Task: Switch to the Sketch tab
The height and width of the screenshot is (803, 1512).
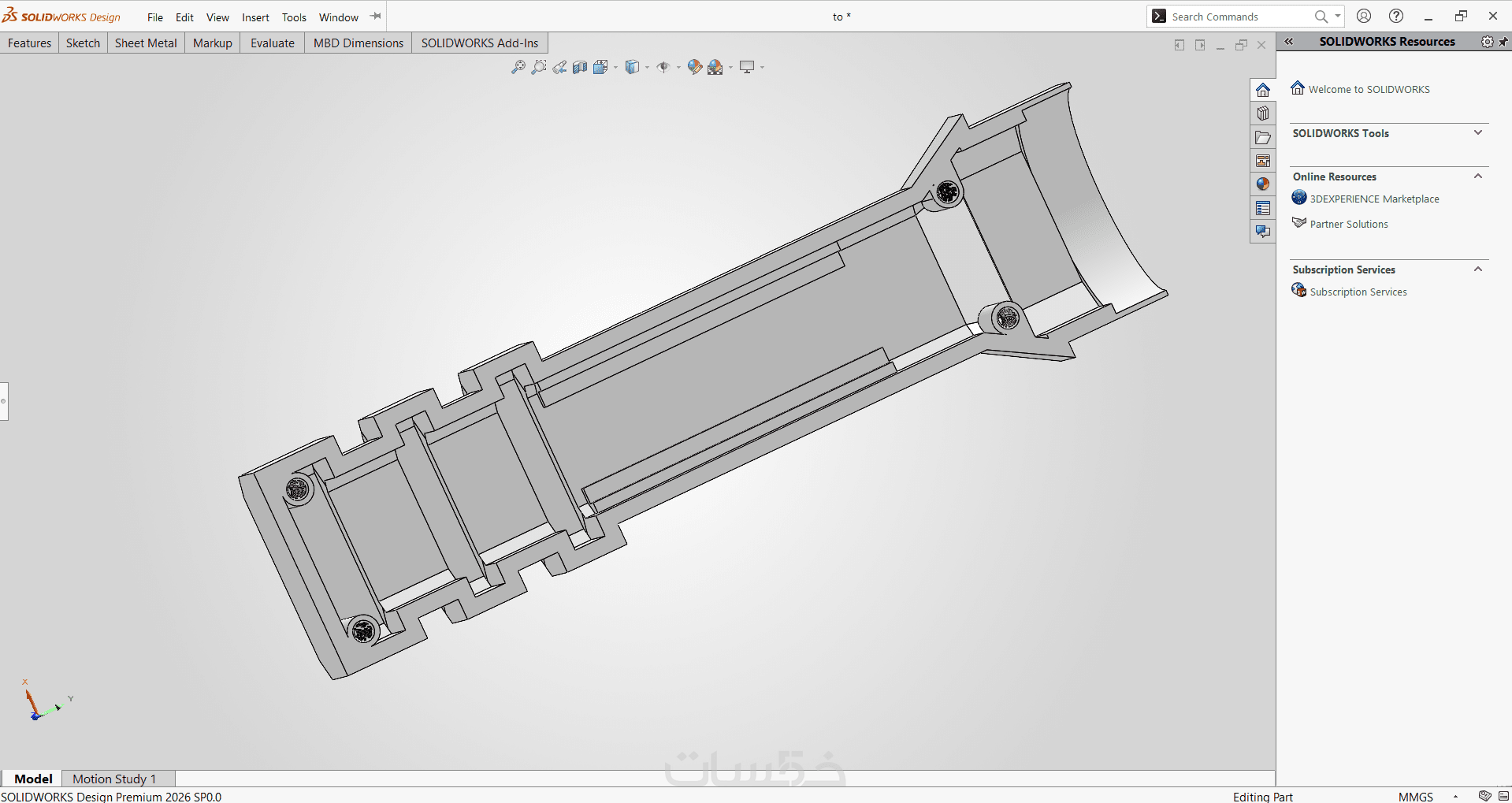Action: coord(83,43)
